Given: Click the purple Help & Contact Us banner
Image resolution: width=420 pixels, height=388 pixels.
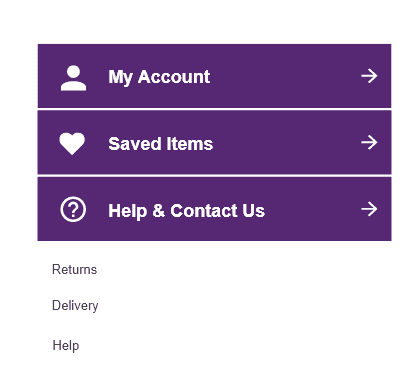Looking at the screenshot, I should tap(214, 209).
